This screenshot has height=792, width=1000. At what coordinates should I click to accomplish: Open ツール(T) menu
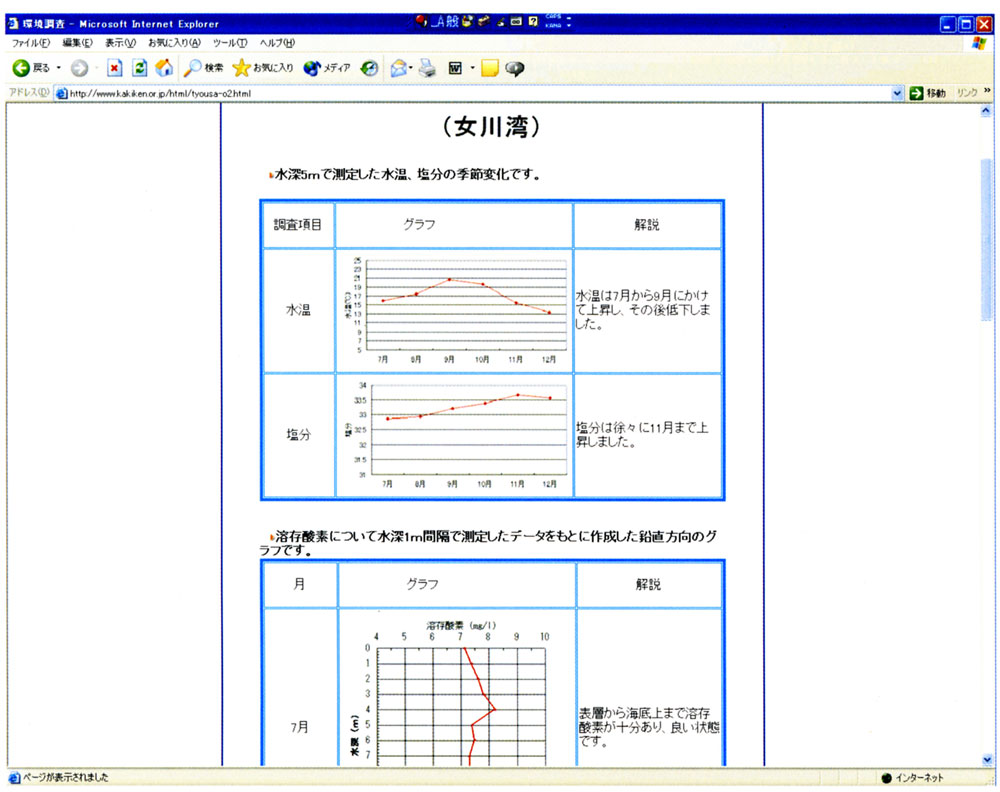230,43
